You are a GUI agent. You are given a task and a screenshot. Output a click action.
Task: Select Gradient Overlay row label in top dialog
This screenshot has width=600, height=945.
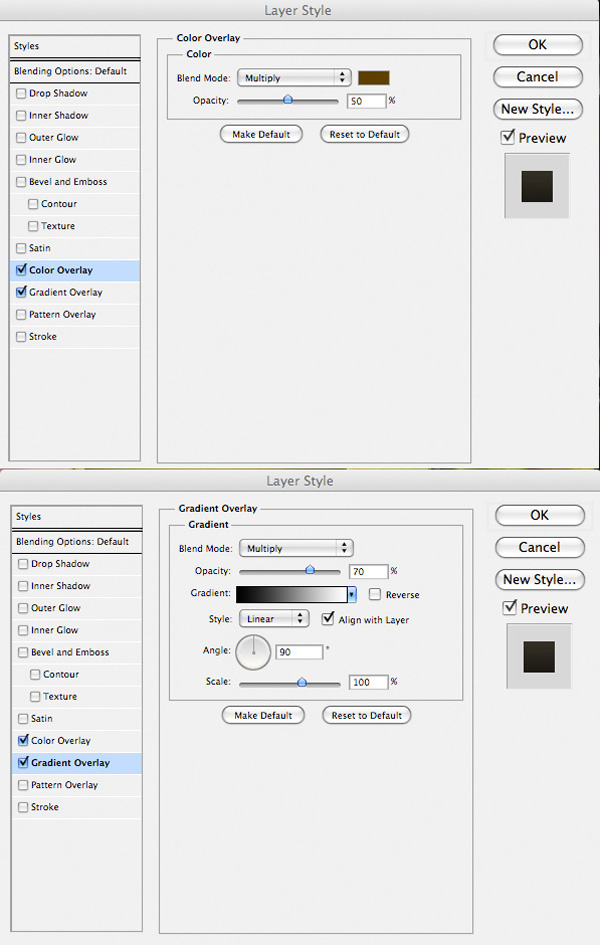pyautogui.click(x=66, y=292)
